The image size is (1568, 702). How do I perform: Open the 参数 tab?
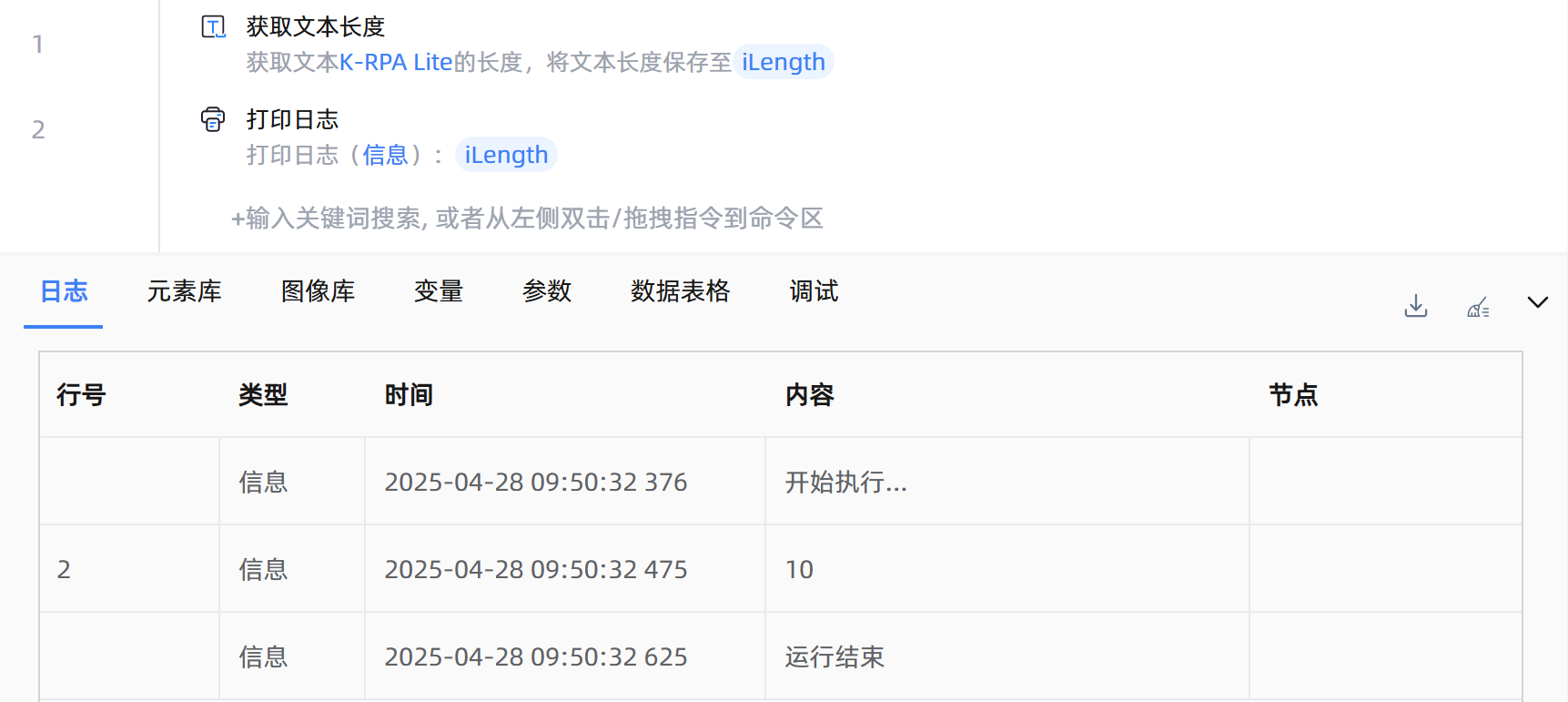(547, 291)
